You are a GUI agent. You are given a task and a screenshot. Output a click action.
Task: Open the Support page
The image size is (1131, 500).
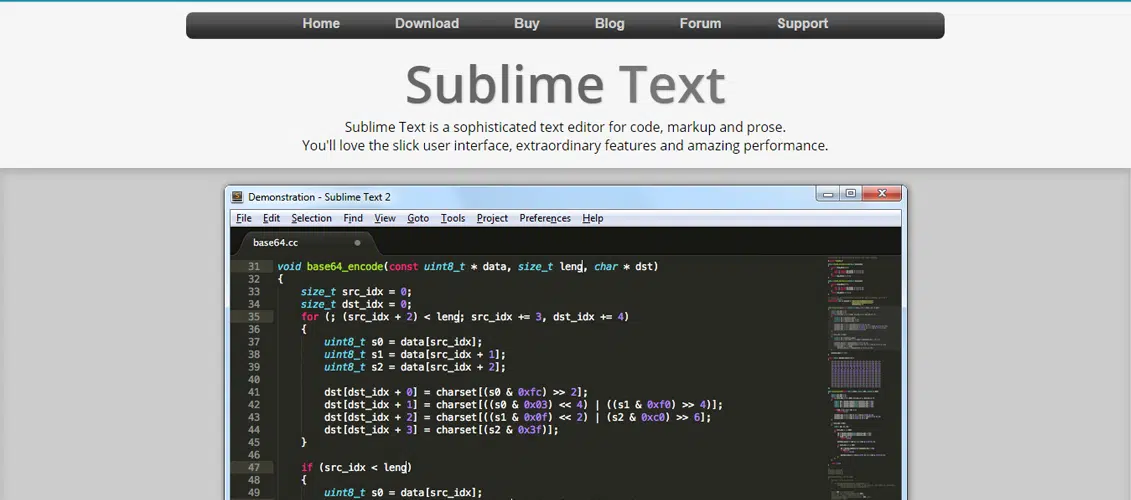tap(803, 24)
